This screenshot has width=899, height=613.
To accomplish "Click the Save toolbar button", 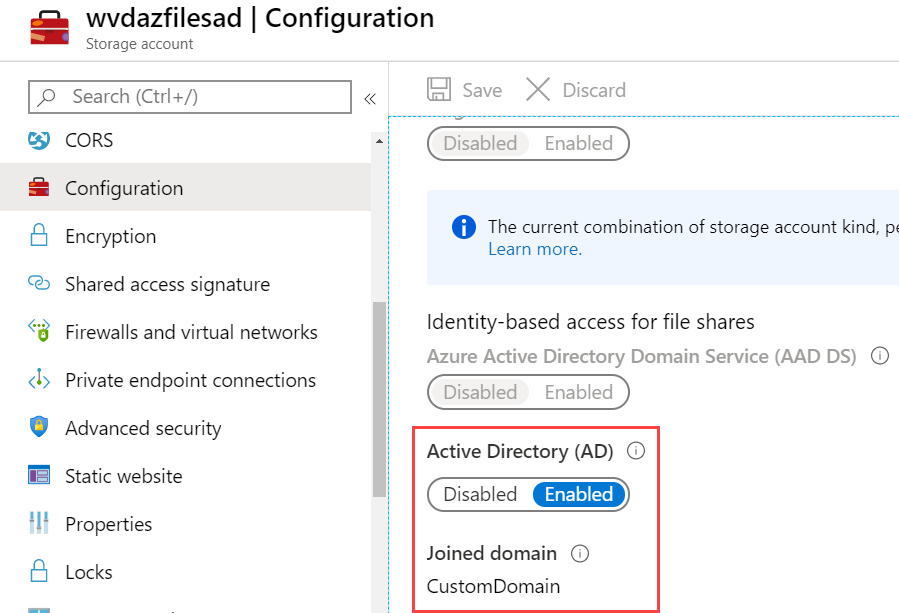I will point(465,90).
